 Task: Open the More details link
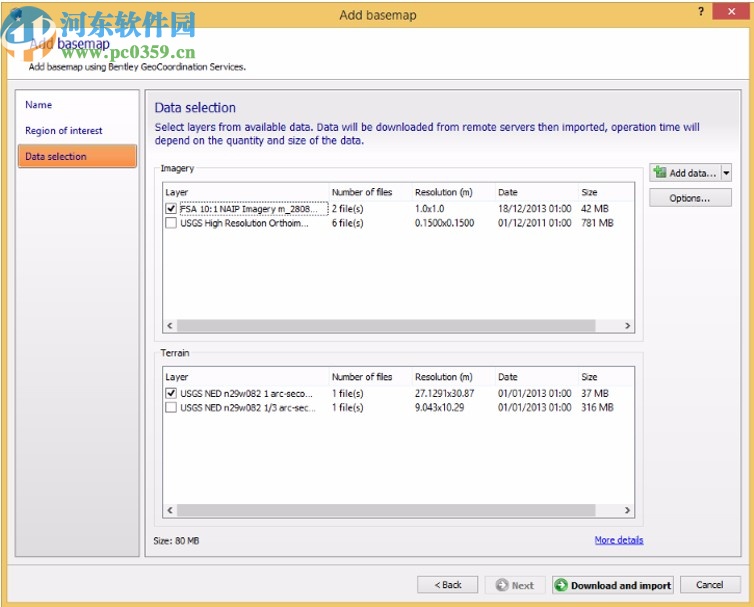[x=619, y=540]
